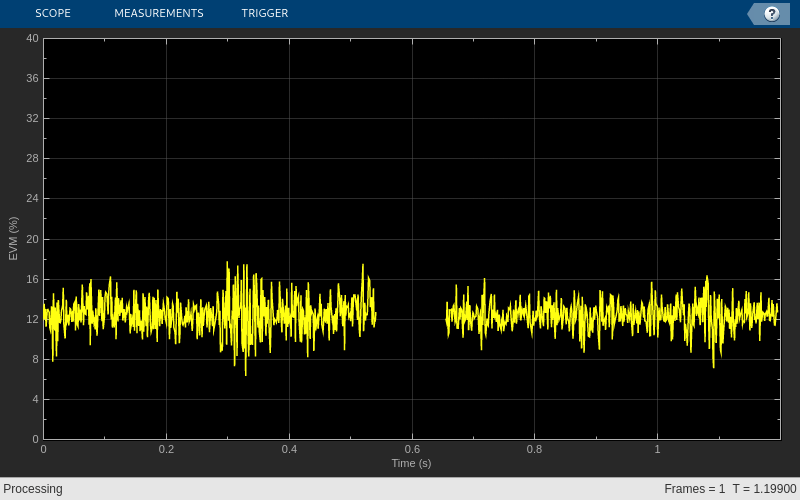Click the y-axis tick label 4
Screen dimensions: 800x500
(x=35, y=399)
